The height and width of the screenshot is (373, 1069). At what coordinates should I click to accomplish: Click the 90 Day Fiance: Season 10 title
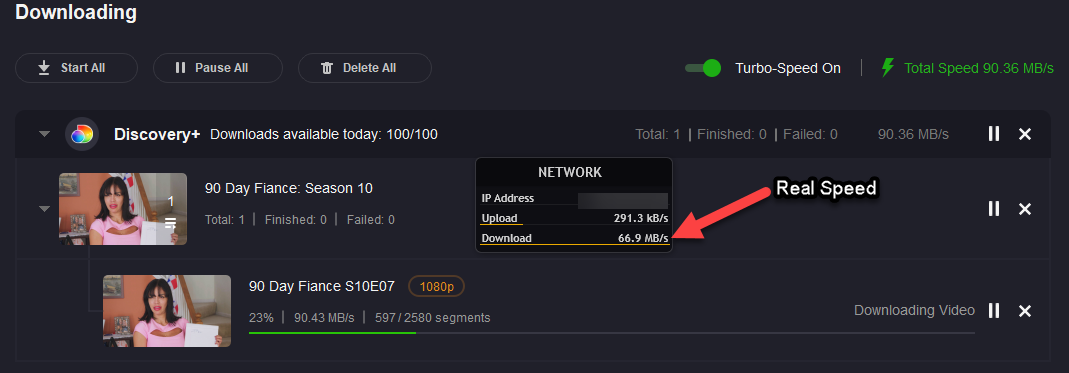click(x=289, y=188)
